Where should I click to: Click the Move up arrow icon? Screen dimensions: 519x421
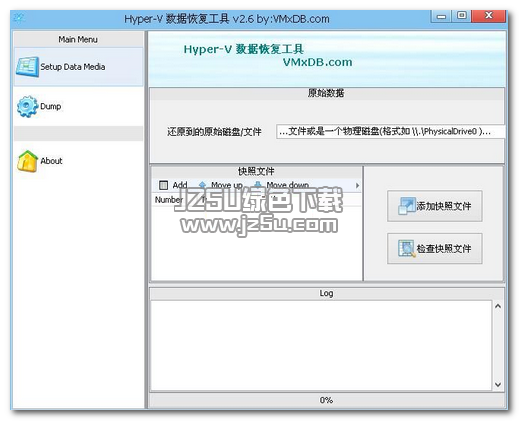202,185
